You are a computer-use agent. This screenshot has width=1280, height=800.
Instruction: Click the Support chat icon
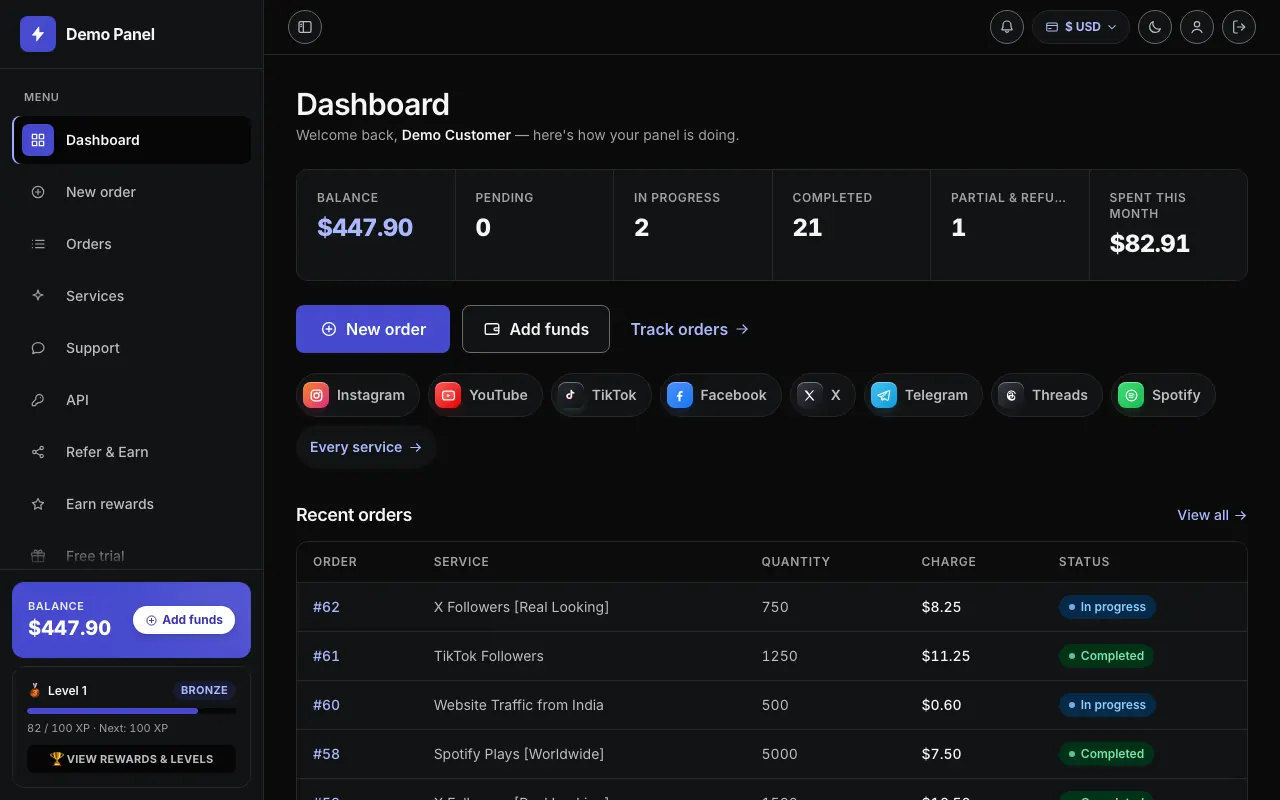(x=38, y=348)
